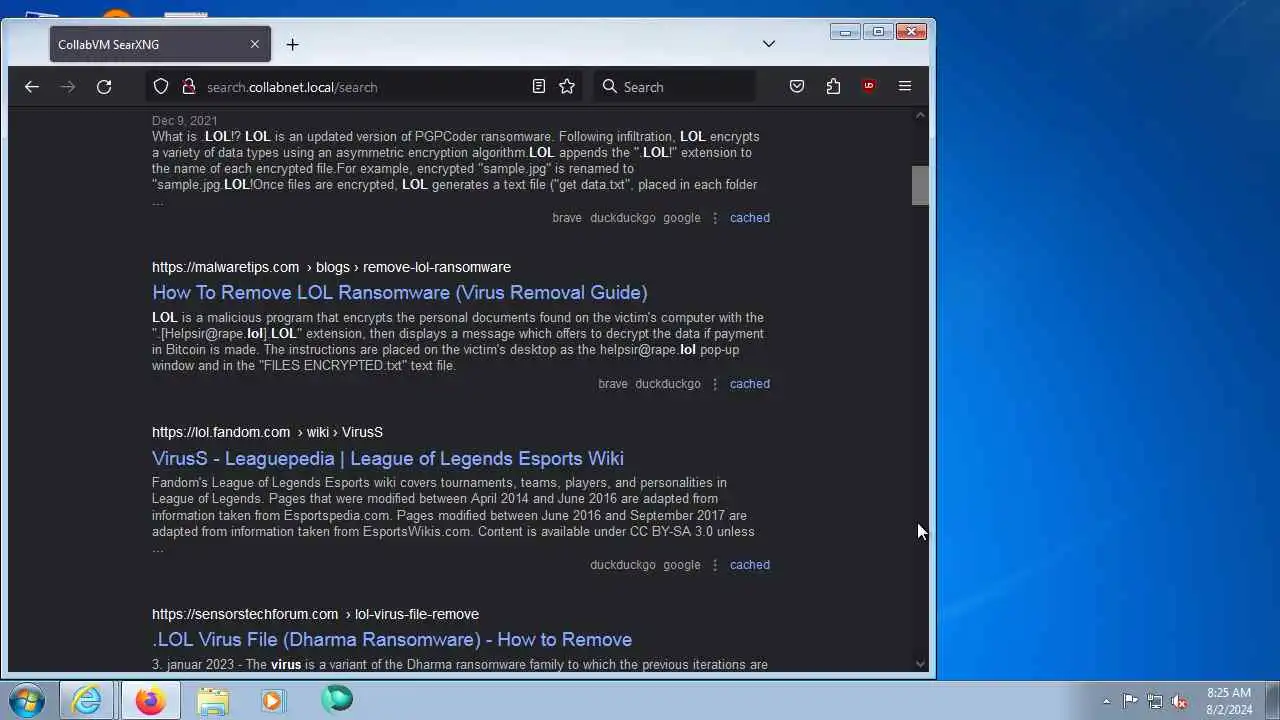Click the search magnifier icon
The width and height of the screenshot is (1280, 720).
coord(610,87)
